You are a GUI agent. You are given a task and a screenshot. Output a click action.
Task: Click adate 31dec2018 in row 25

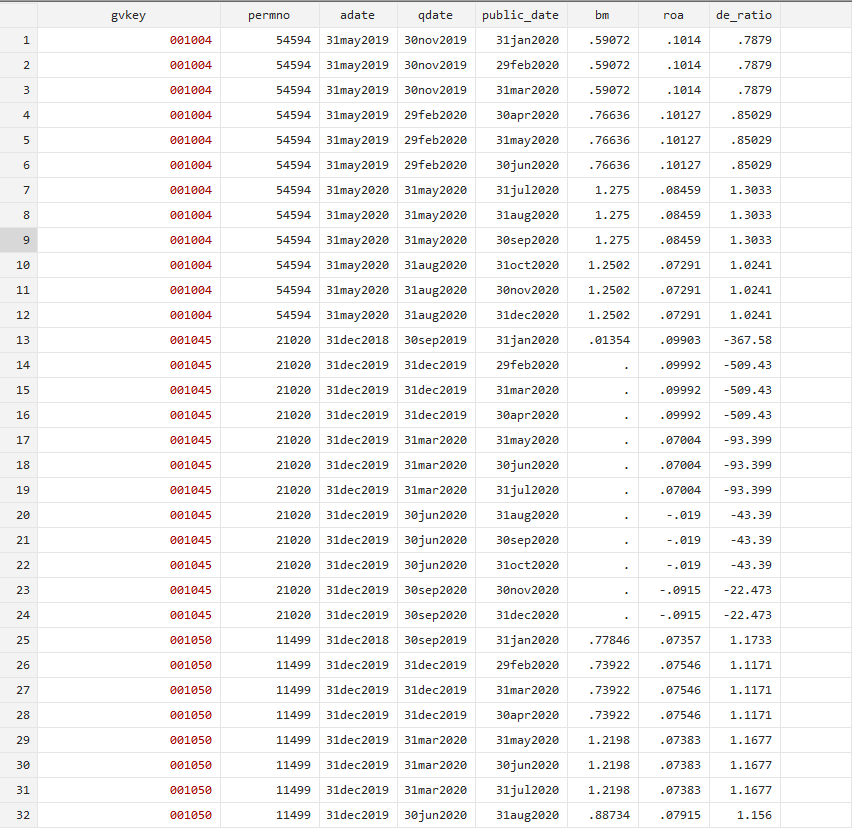358,640
